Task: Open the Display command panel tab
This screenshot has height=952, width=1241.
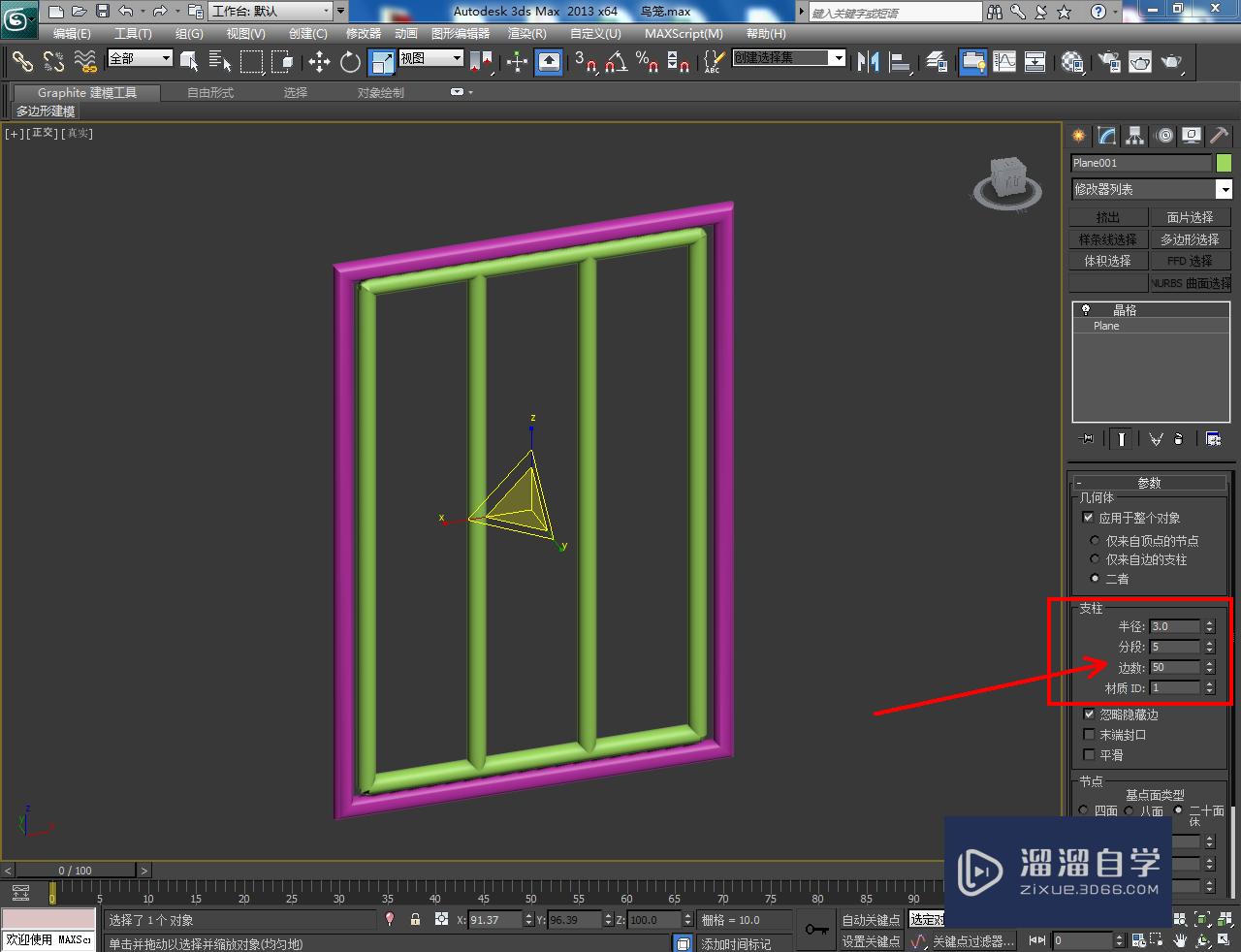Action: pos(1192,136)
